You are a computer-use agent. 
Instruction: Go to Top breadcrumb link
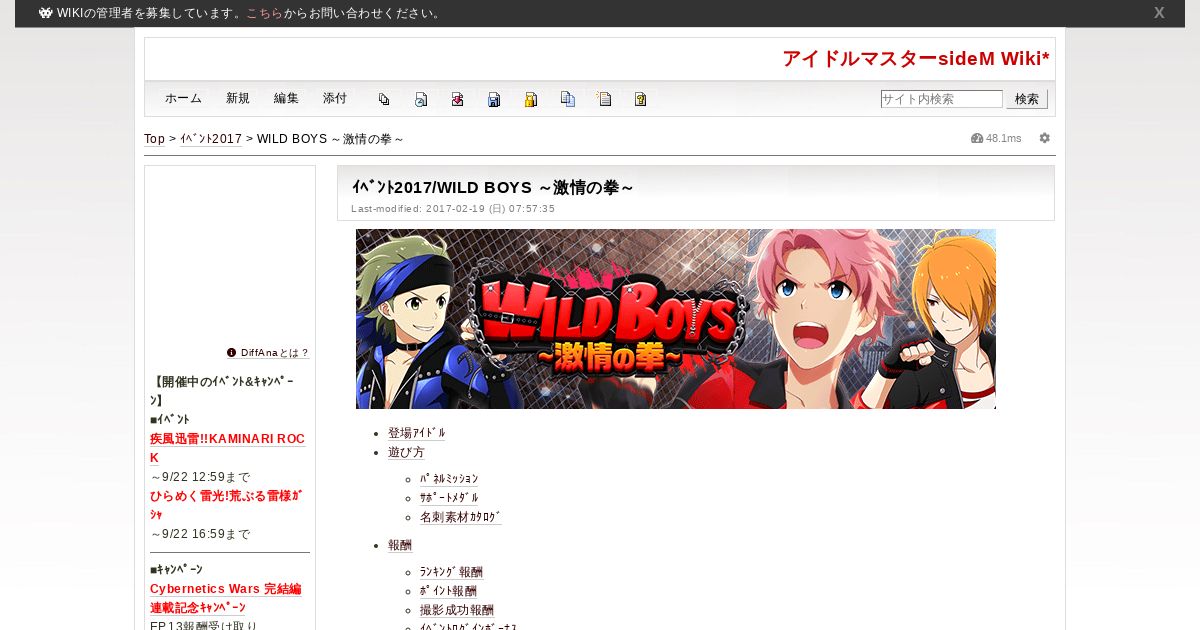coord(155,139)
